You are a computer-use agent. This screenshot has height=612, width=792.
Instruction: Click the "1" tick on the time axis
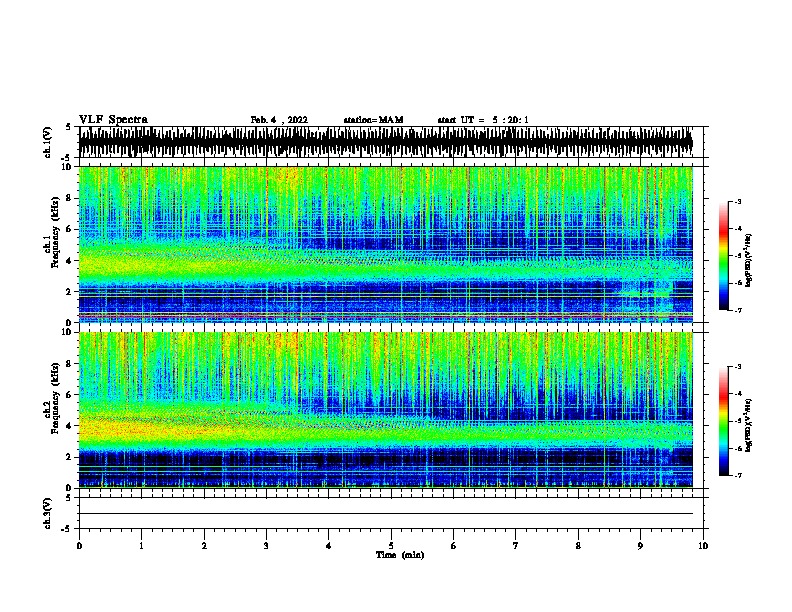[x=141, y=546]
